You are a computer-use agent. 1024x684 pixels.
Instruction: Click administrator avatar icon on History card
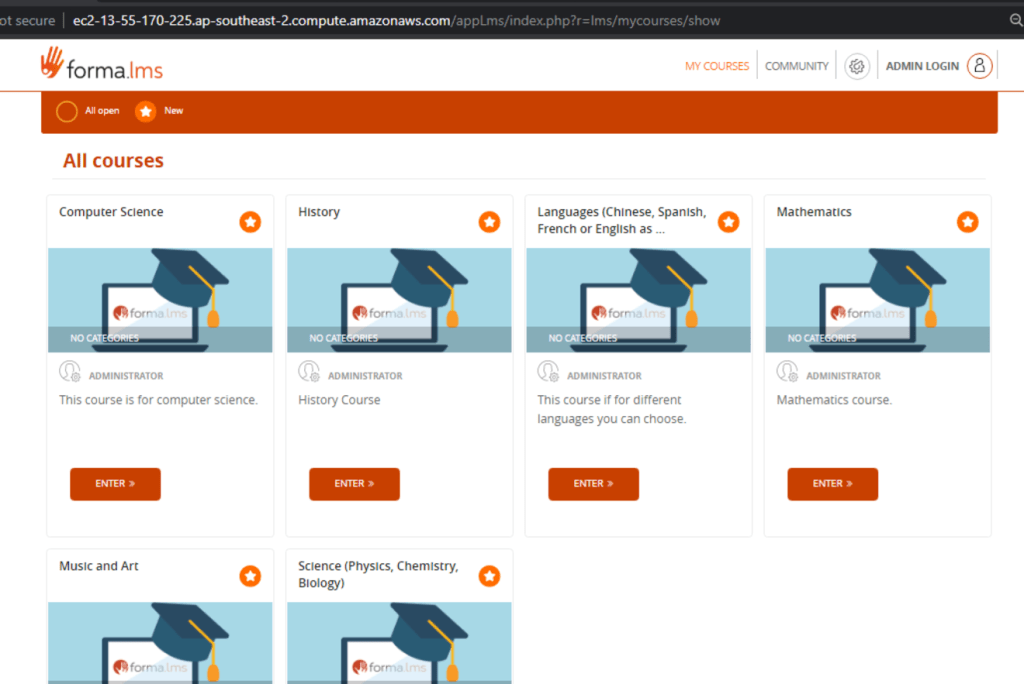click(x=309, y=372)
